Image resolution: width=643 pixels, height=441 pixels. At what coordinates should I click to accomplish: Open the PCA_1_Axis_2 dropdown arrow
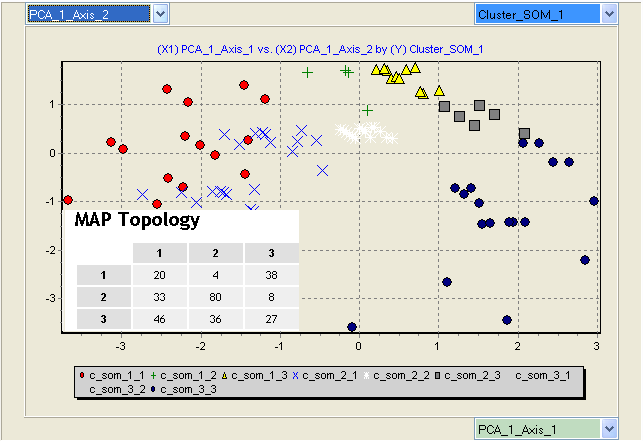click(160, 14)
